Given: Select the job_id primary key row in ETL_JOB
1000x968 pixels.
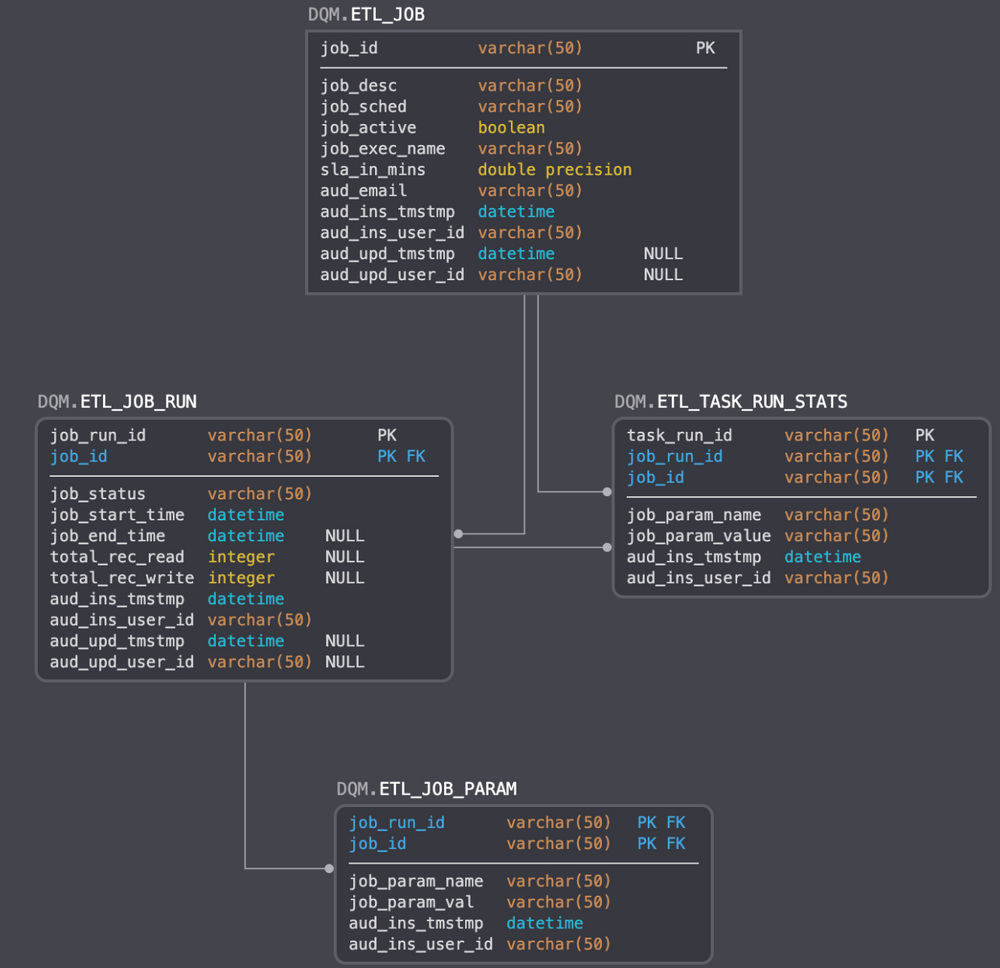Looking at the screenshot, I should [x=349, y=48].
